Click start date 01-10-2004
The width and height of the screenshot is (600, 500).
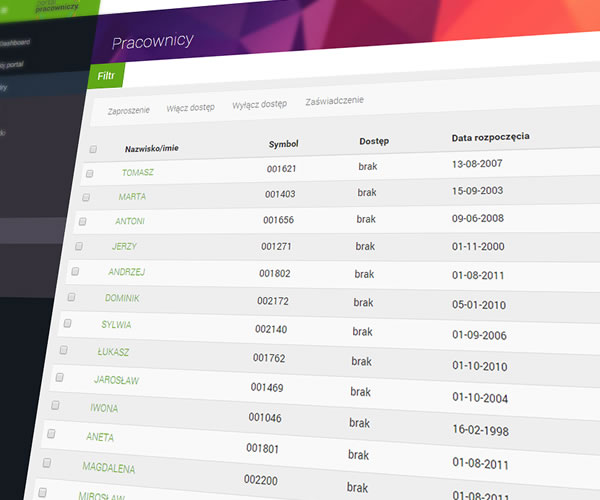pos(480,398)
